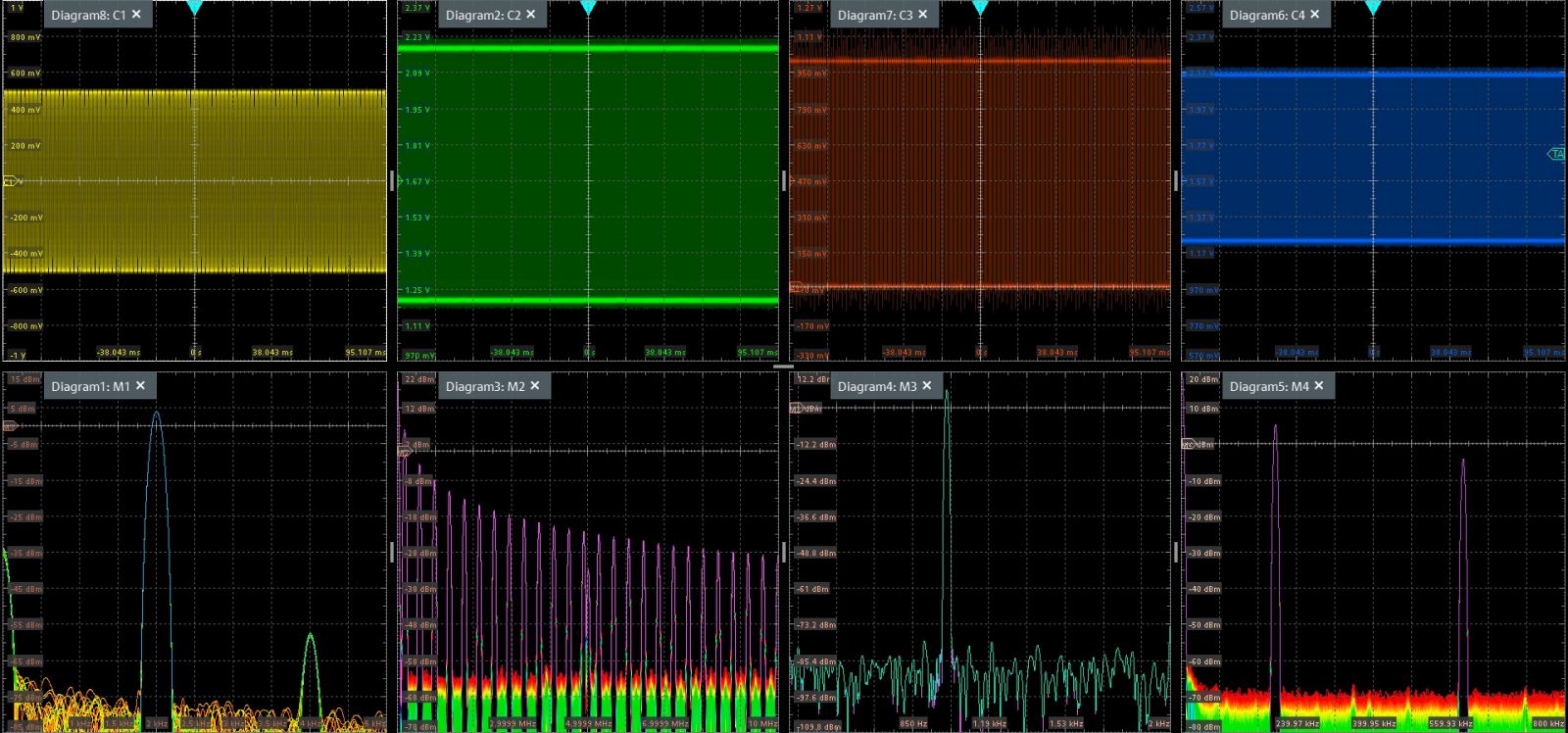
Task: Select the M4 reference level marker in Diagram5
Action: 1189,444
